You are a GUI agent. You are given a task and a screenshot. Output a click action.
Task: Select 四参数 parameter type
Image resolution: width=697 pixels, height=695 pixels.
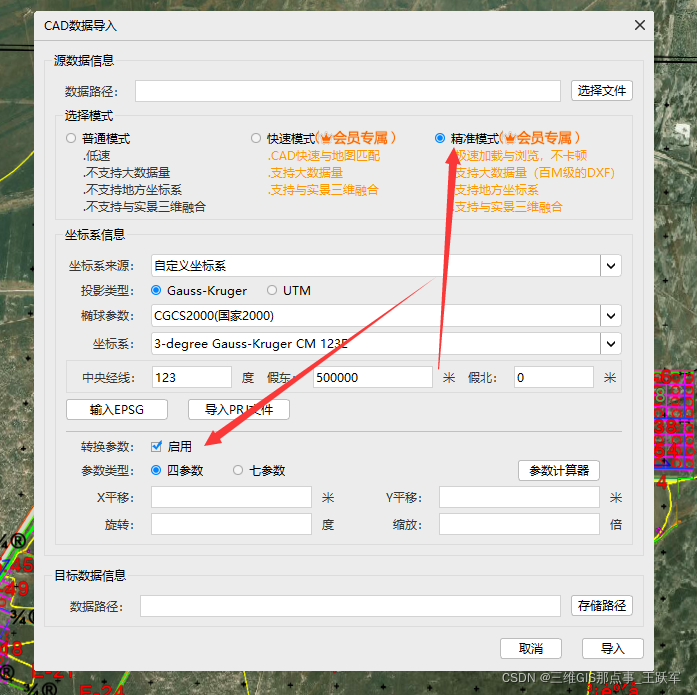click(156, 470)
